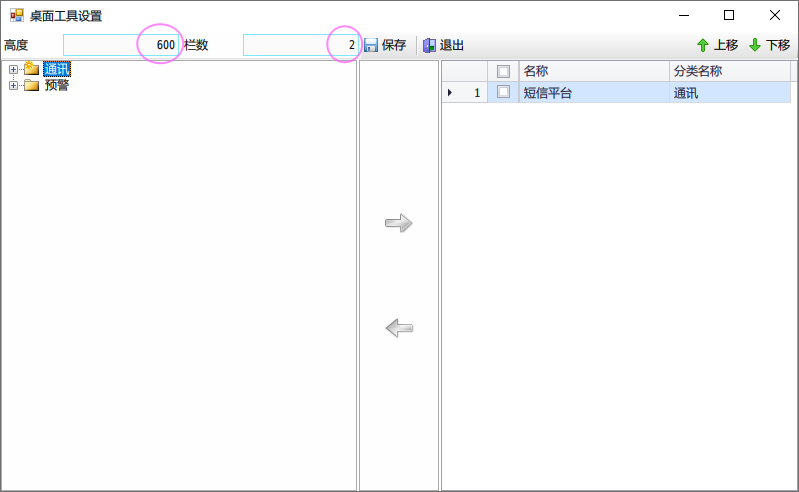Click the 保存 label in the toolbar
The height and width of the screenshot is (492, 799).
coord(394,45)
